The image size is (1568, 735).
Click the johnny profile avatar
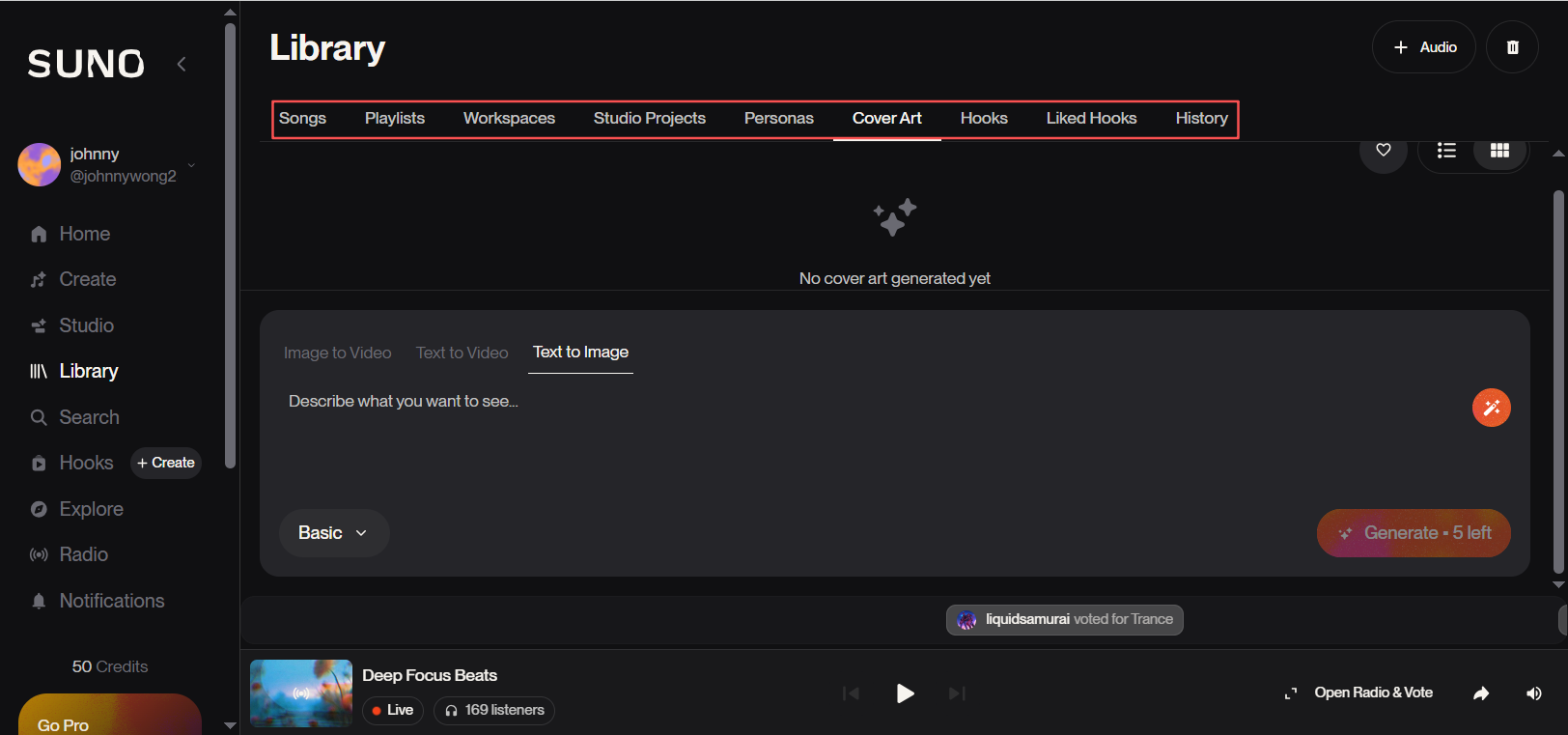click(x=40, y=165)
